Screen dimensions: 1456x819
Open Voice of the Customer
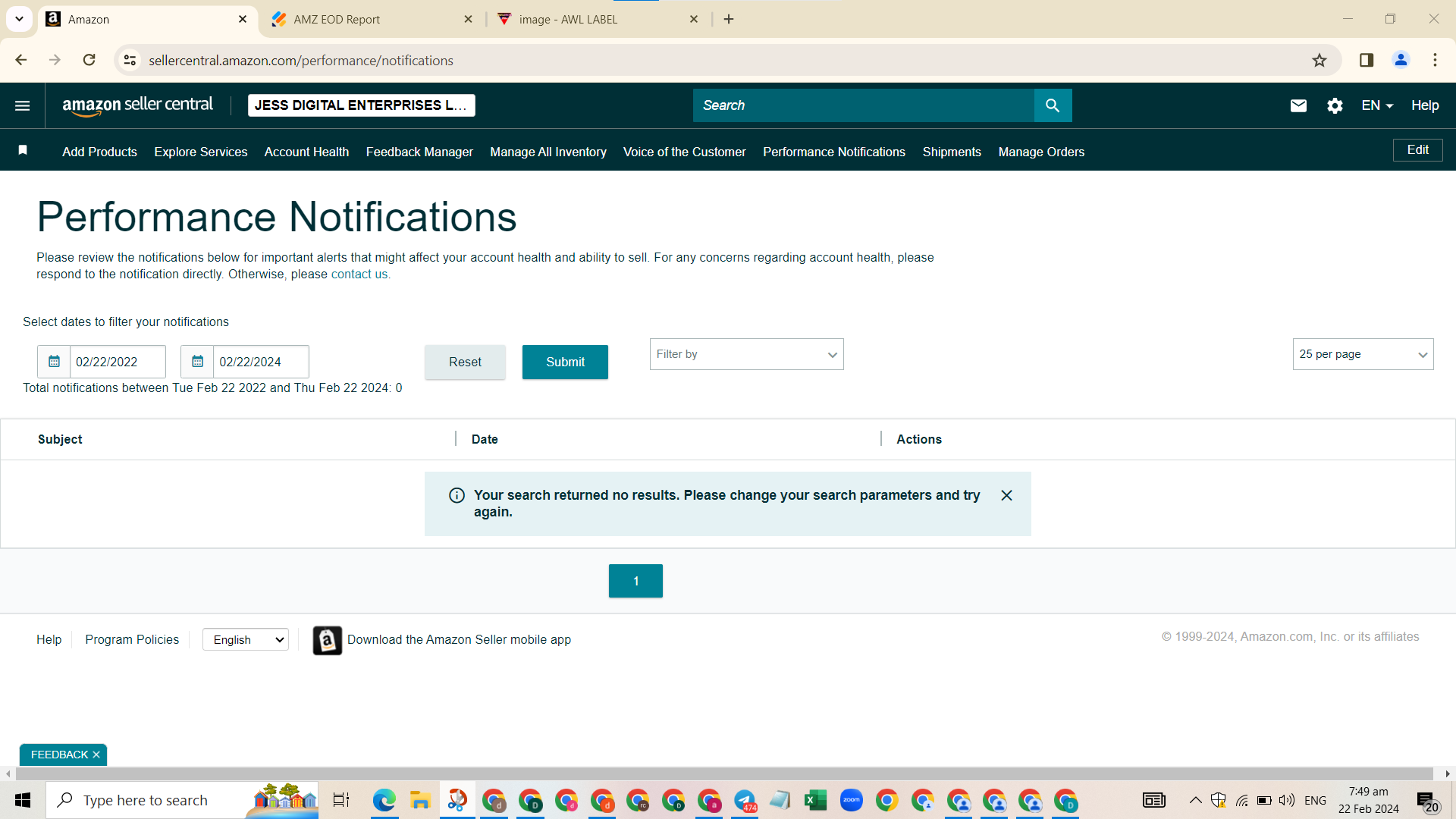point(685,152)
